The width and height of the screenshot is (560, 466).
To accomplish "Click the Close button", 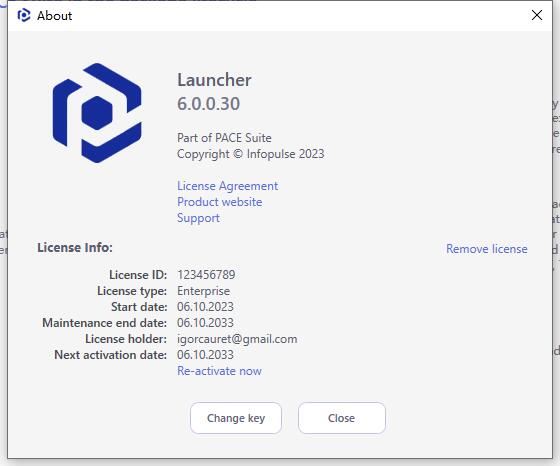I will point(342,418).
